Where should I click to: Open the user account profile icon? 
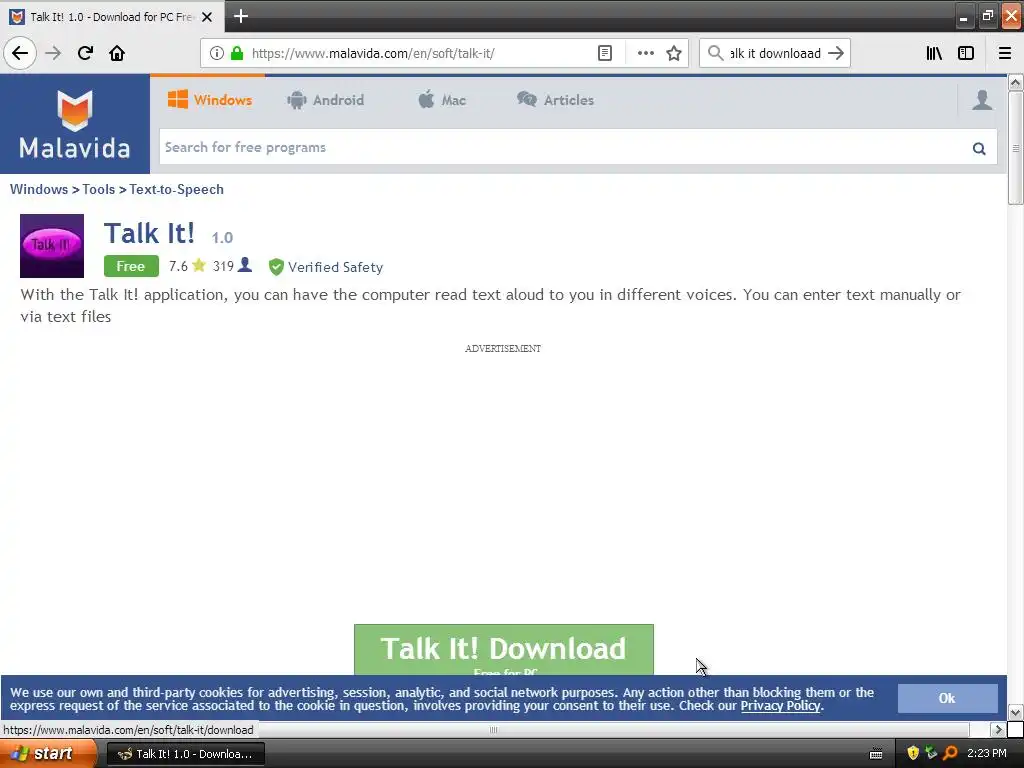pos(982,100)
